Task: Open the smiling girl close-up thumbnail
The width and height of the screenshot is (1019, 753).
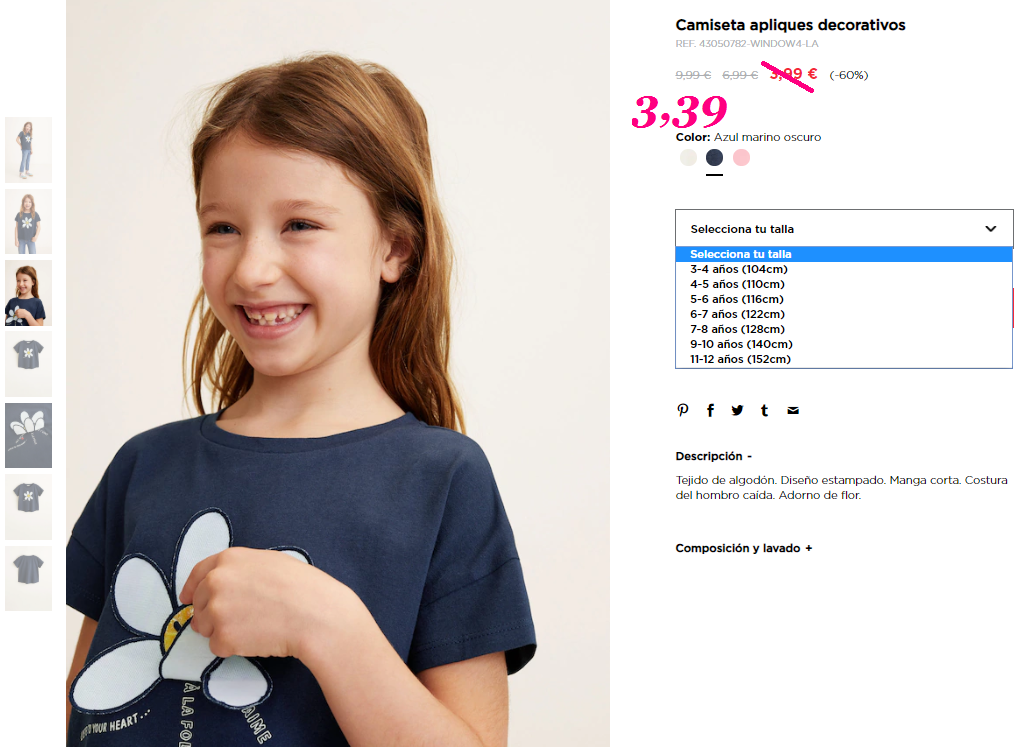Action: pyautogui.click(x=29, y=293)
